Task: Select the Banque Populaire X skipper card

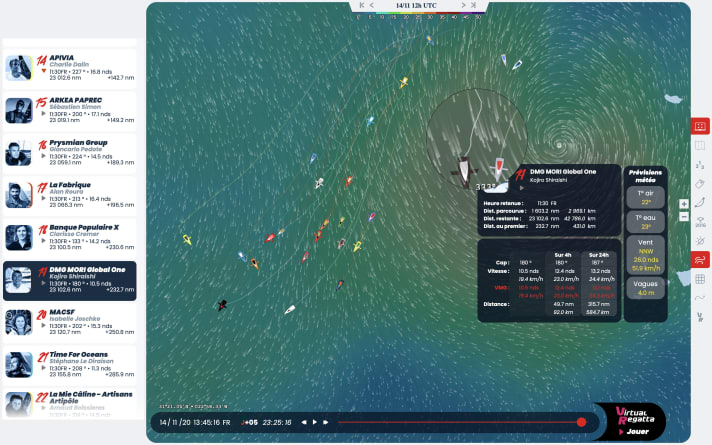Action: pyautogui.click(x=69, y=238)
